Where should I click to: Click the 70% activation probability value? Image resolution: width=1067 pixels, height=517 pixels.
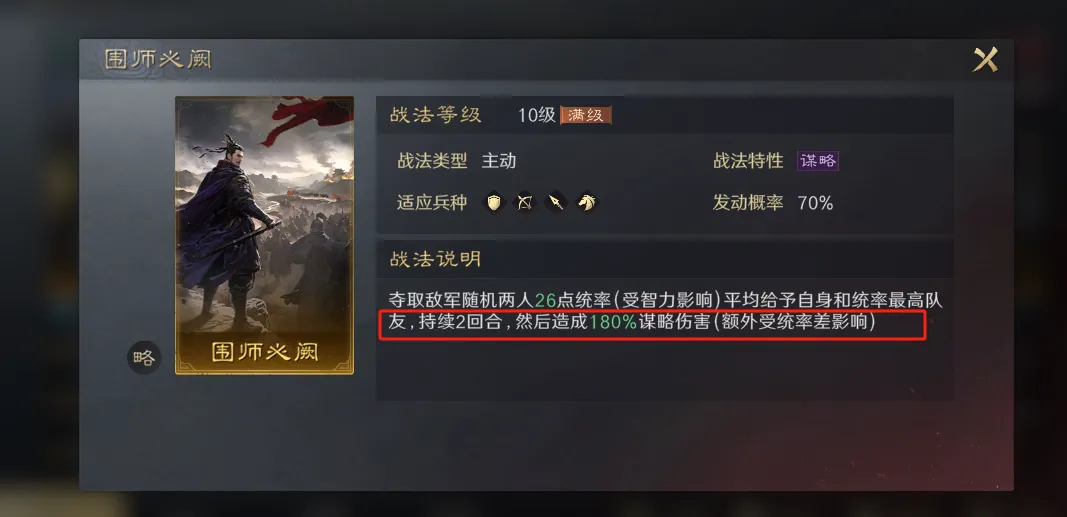click(x=815, y=203)
